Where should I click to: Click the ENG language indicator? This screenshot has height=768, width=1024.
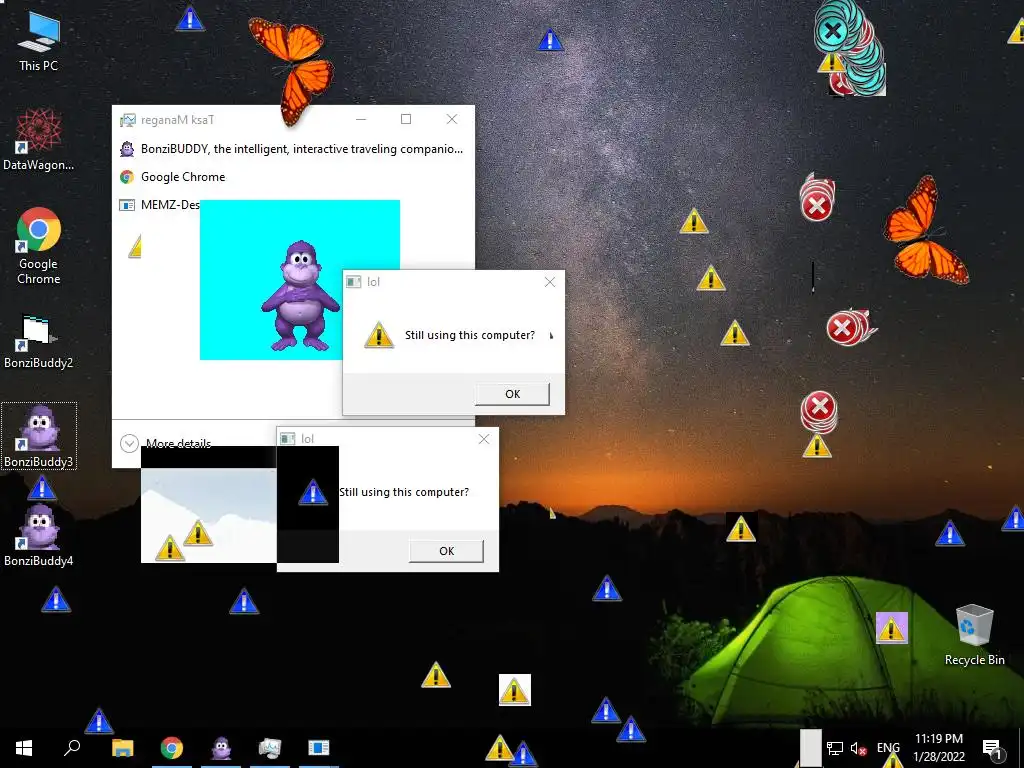coord(888,748)
